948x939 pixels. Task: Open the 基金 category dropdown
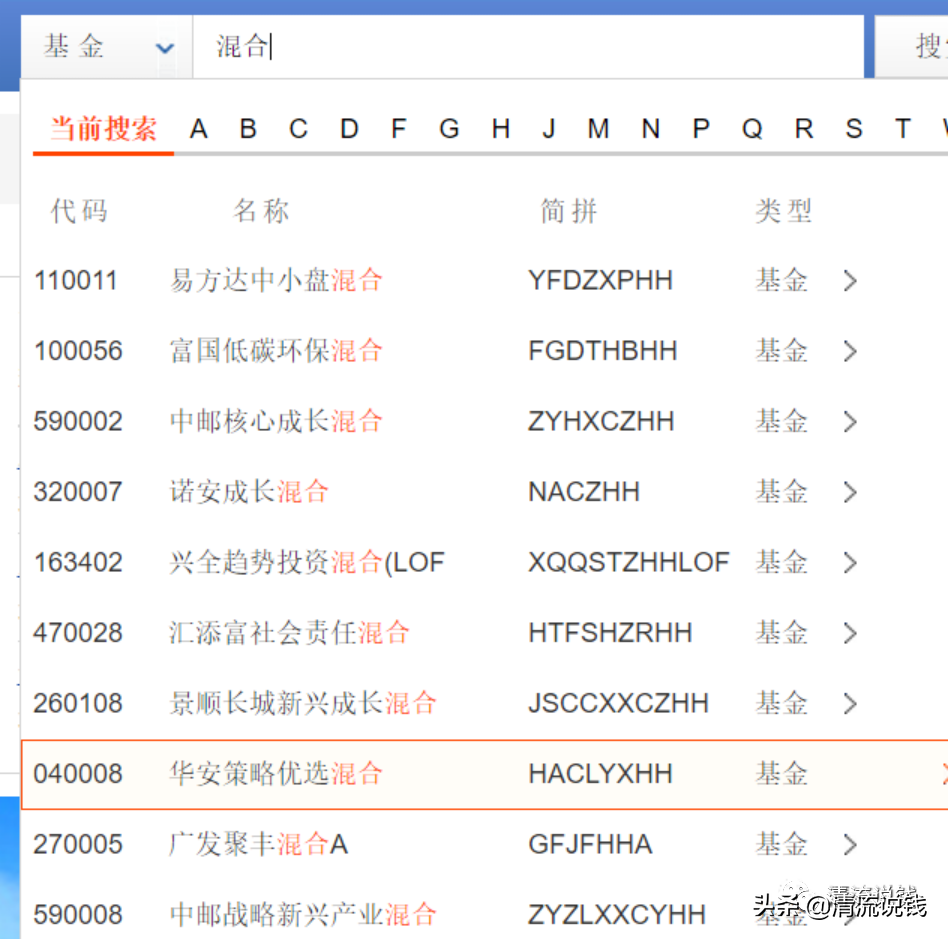point(107,47)
